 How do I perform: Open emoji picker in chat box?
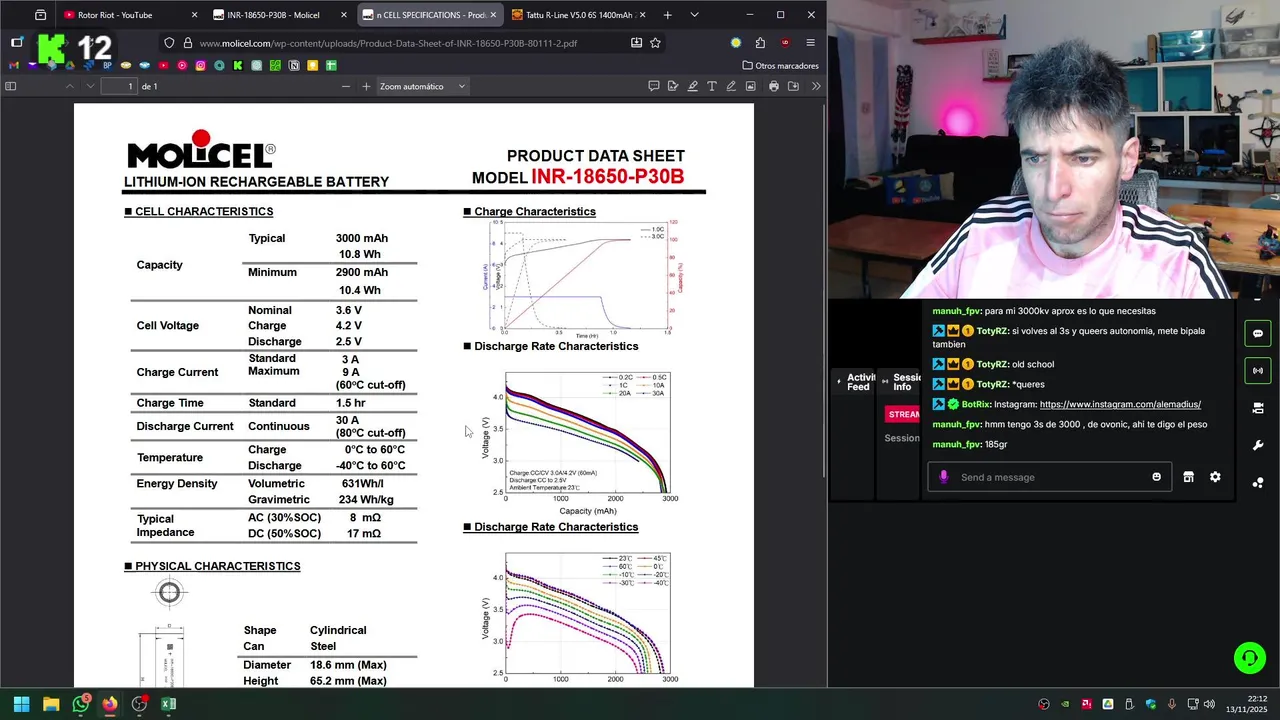(1157, 477)
